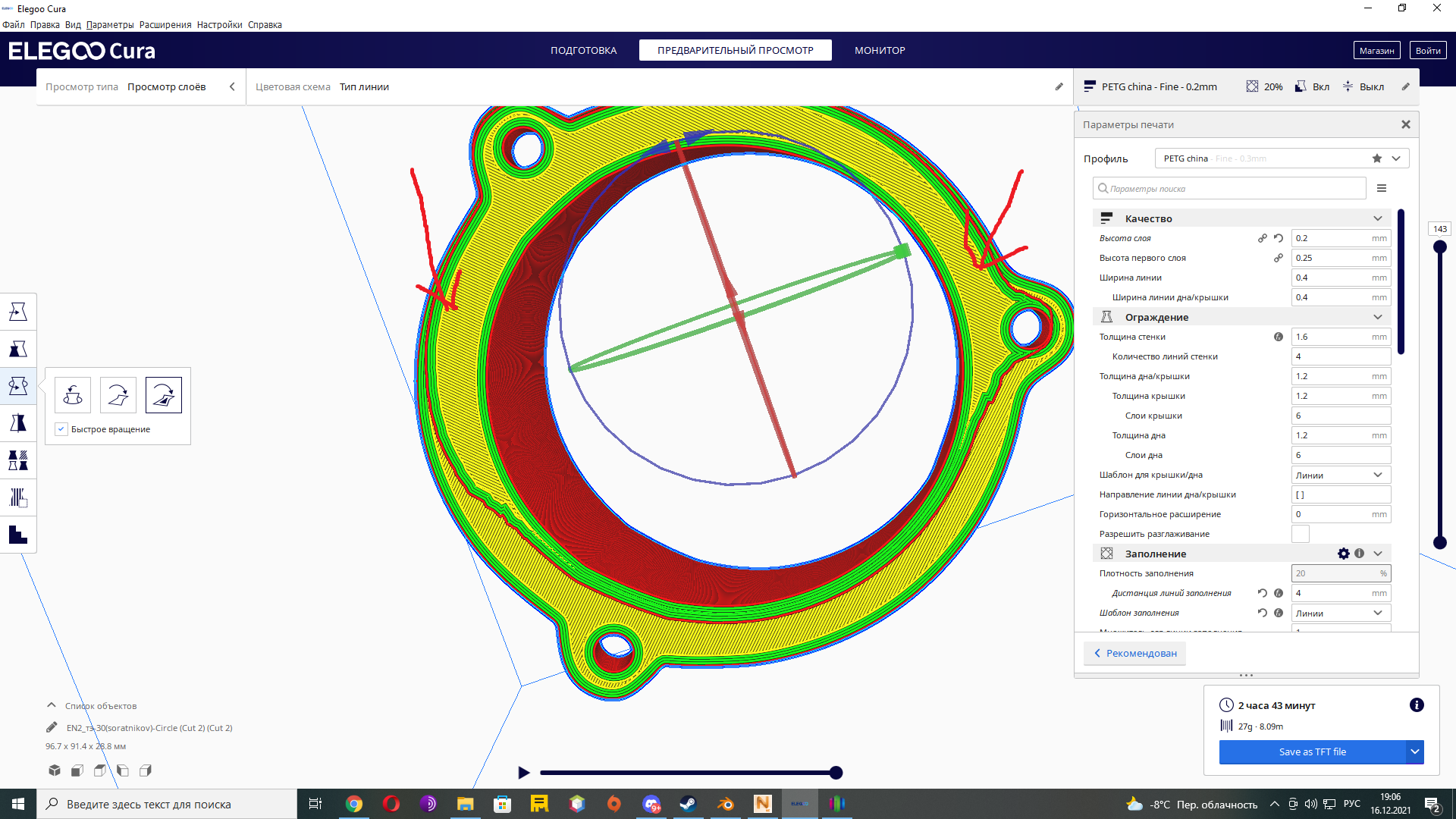
Task: Expand the Save as TFT file options arrow
Action: point(1415,752)
